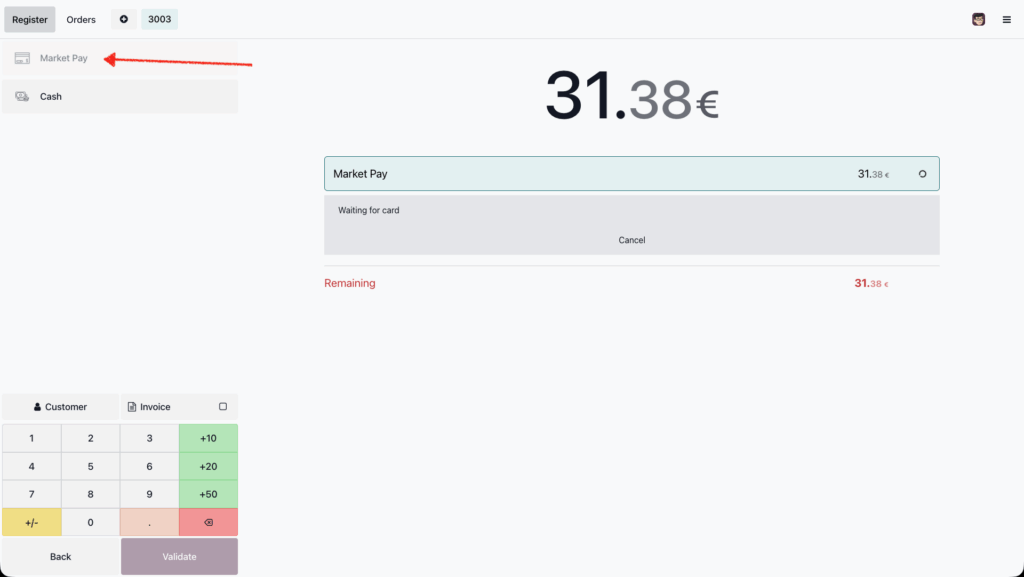Screen dimensions: 1024x577
Task: Click the red Remaining label
Action: tap(350, 283)
